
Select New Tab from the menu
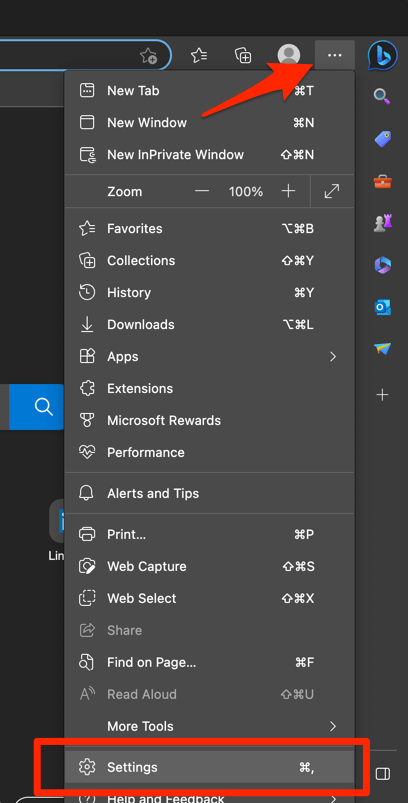[x=209, y=91]
